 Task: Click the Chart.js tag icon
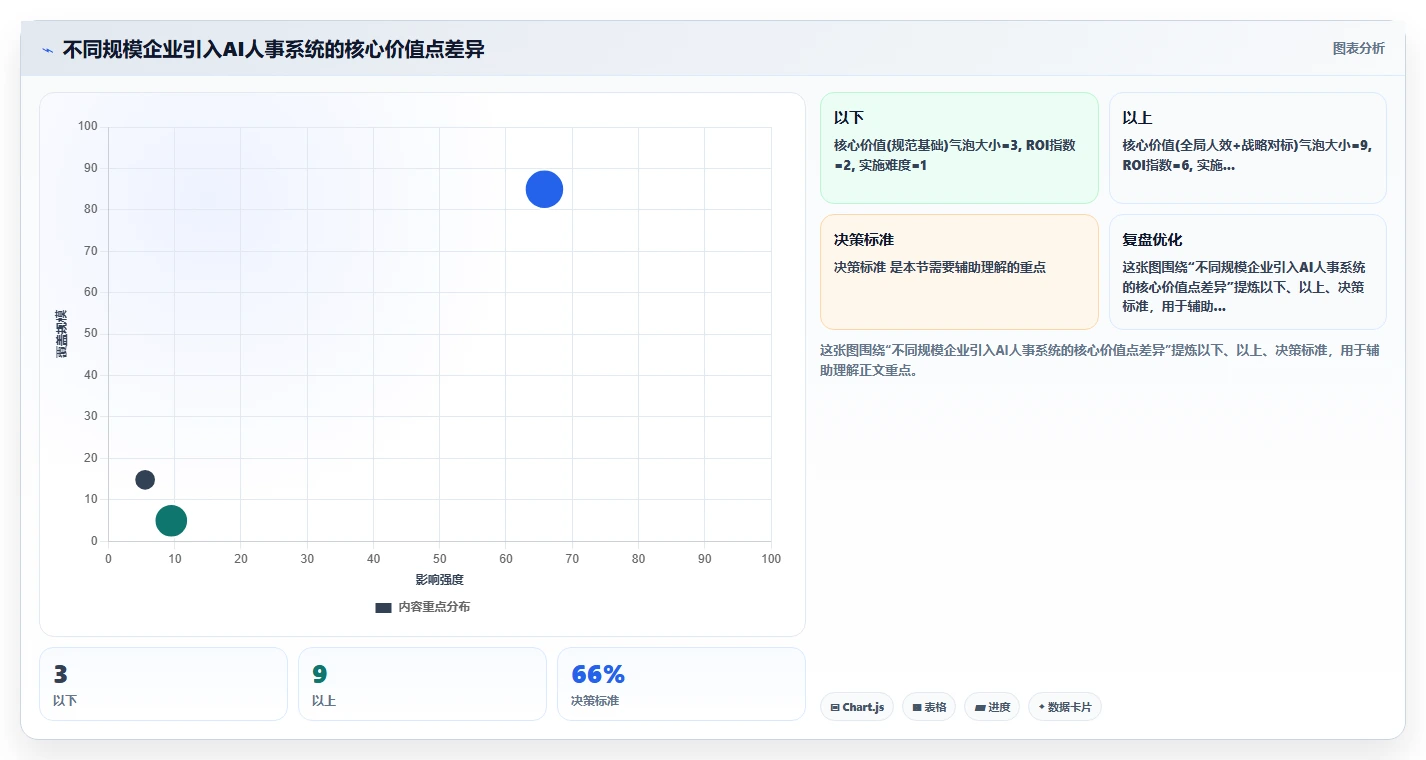coord(835,708)
